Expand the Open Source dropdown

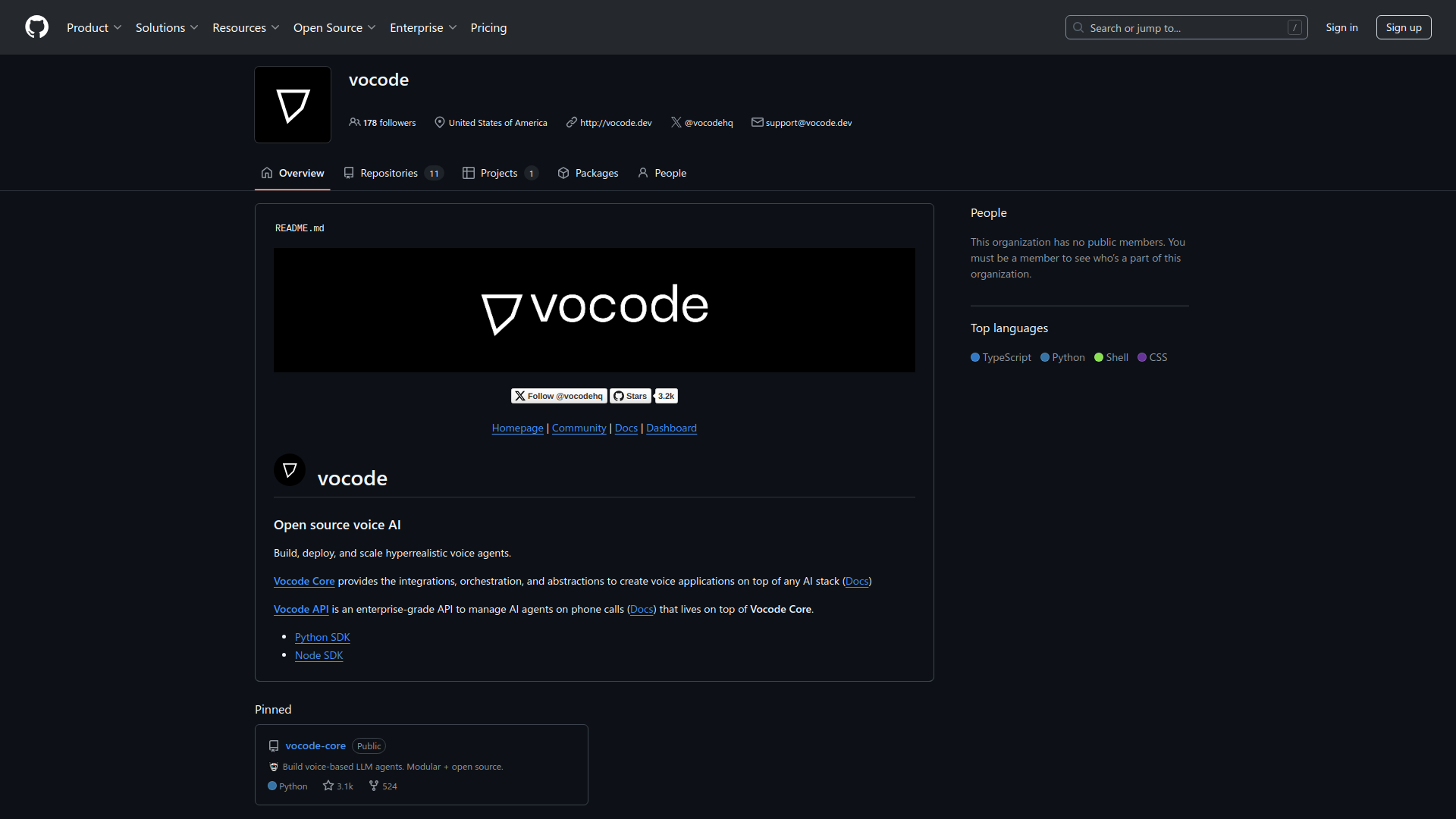click(334, 27)
